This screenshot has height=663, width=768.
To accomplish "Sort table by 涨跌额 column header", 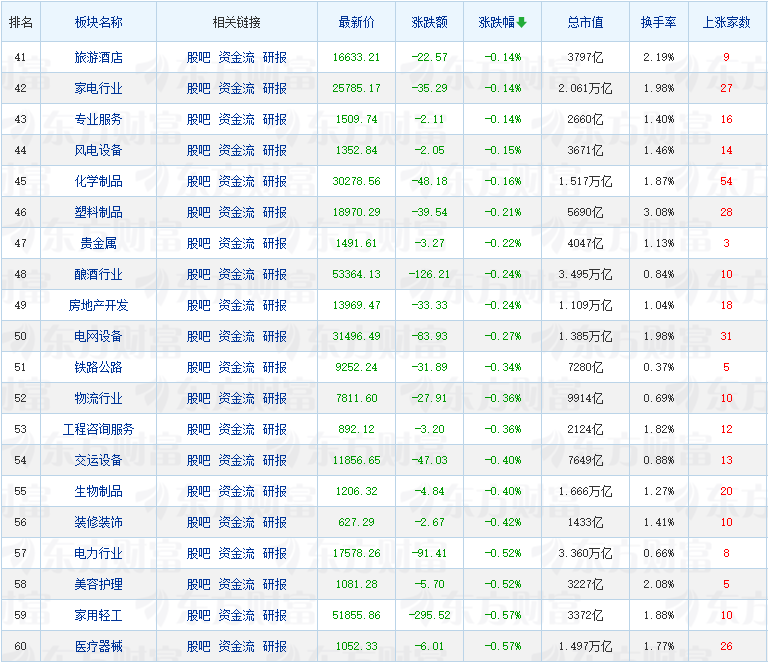I will [x=429, y=22].
